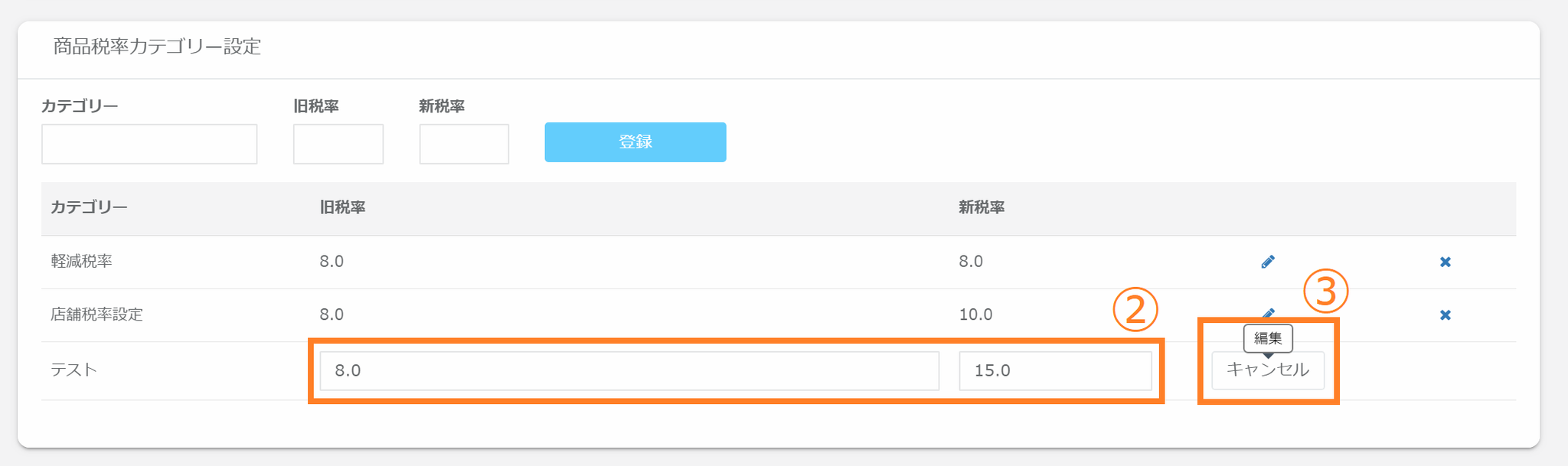Click the 商品税率カテゴリー設定 panel title

(157, 47)
